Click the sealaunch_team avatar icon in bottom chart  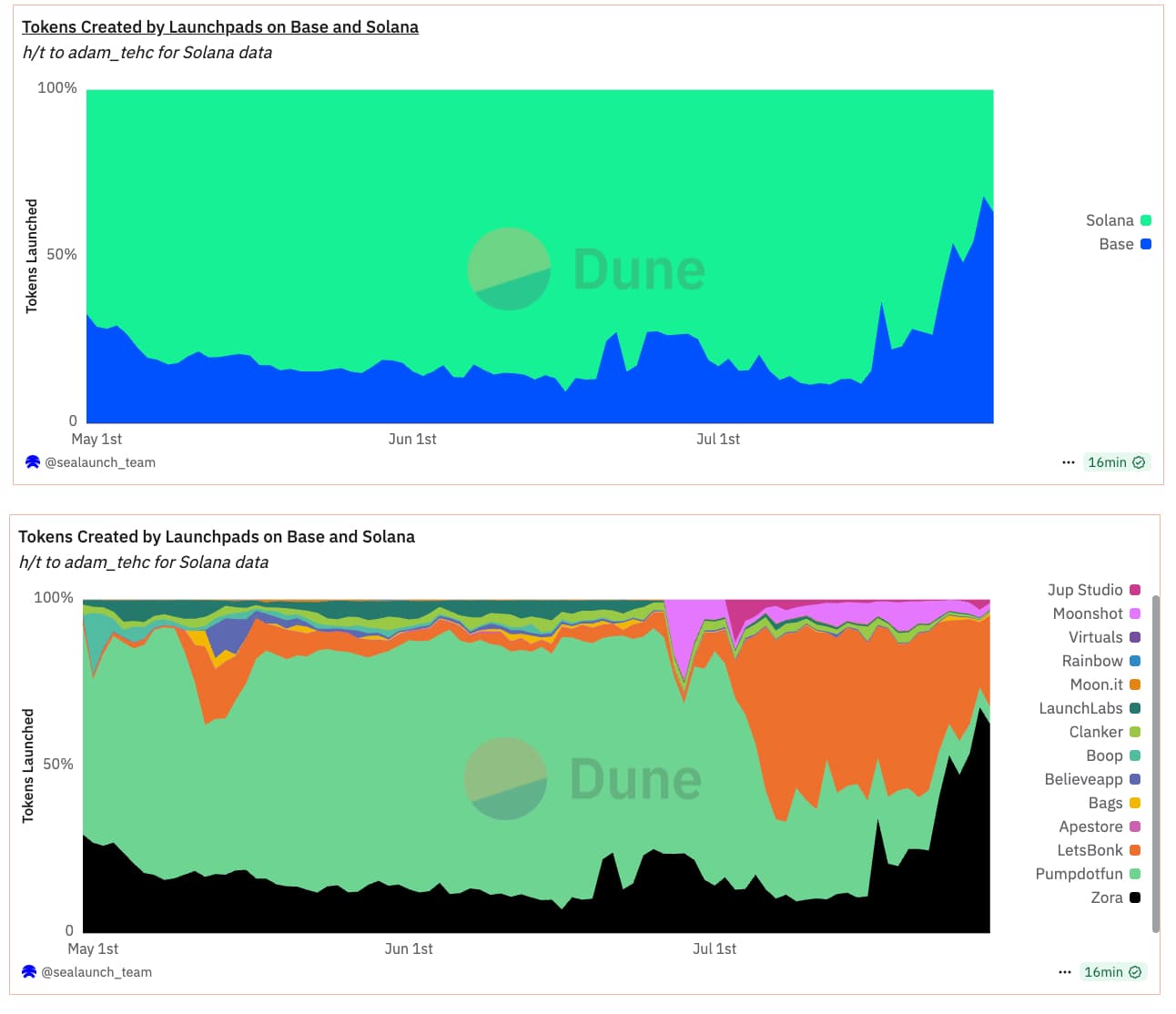point(29,972)
